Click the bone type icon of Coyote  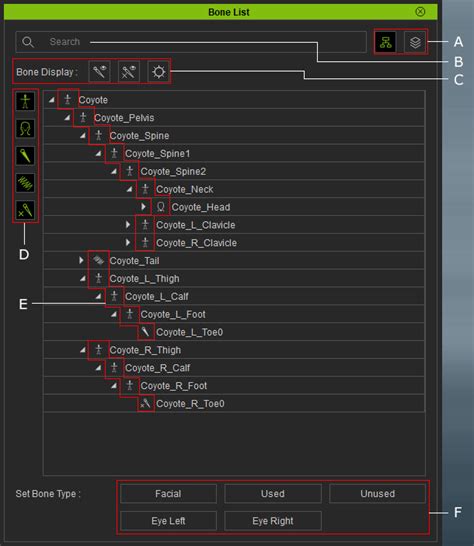coord(68,100)
